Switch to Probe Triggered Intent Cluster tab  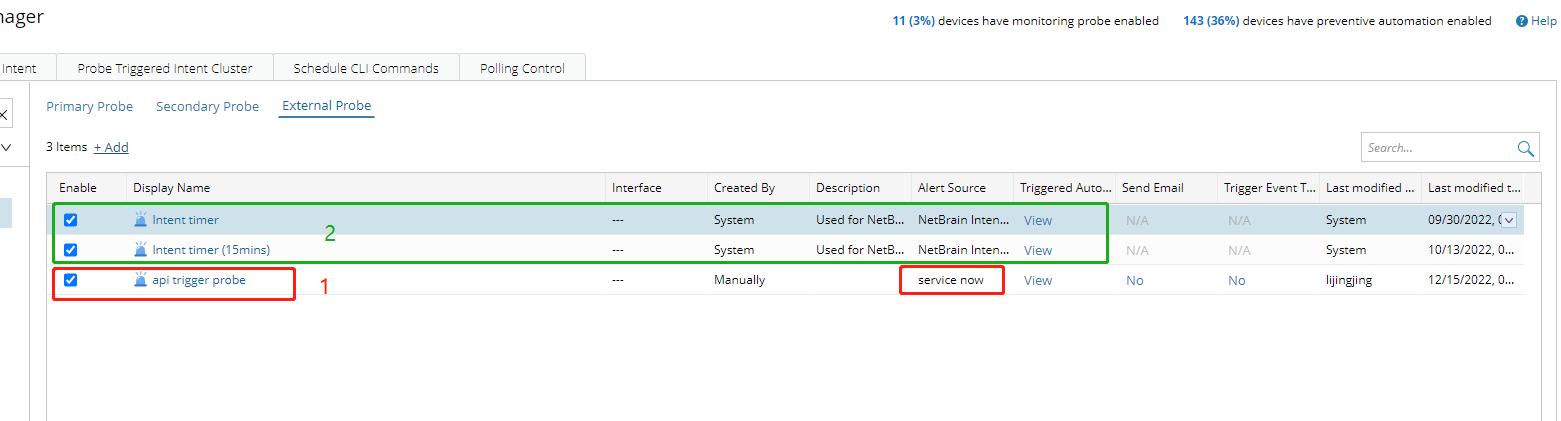(165, 69)
